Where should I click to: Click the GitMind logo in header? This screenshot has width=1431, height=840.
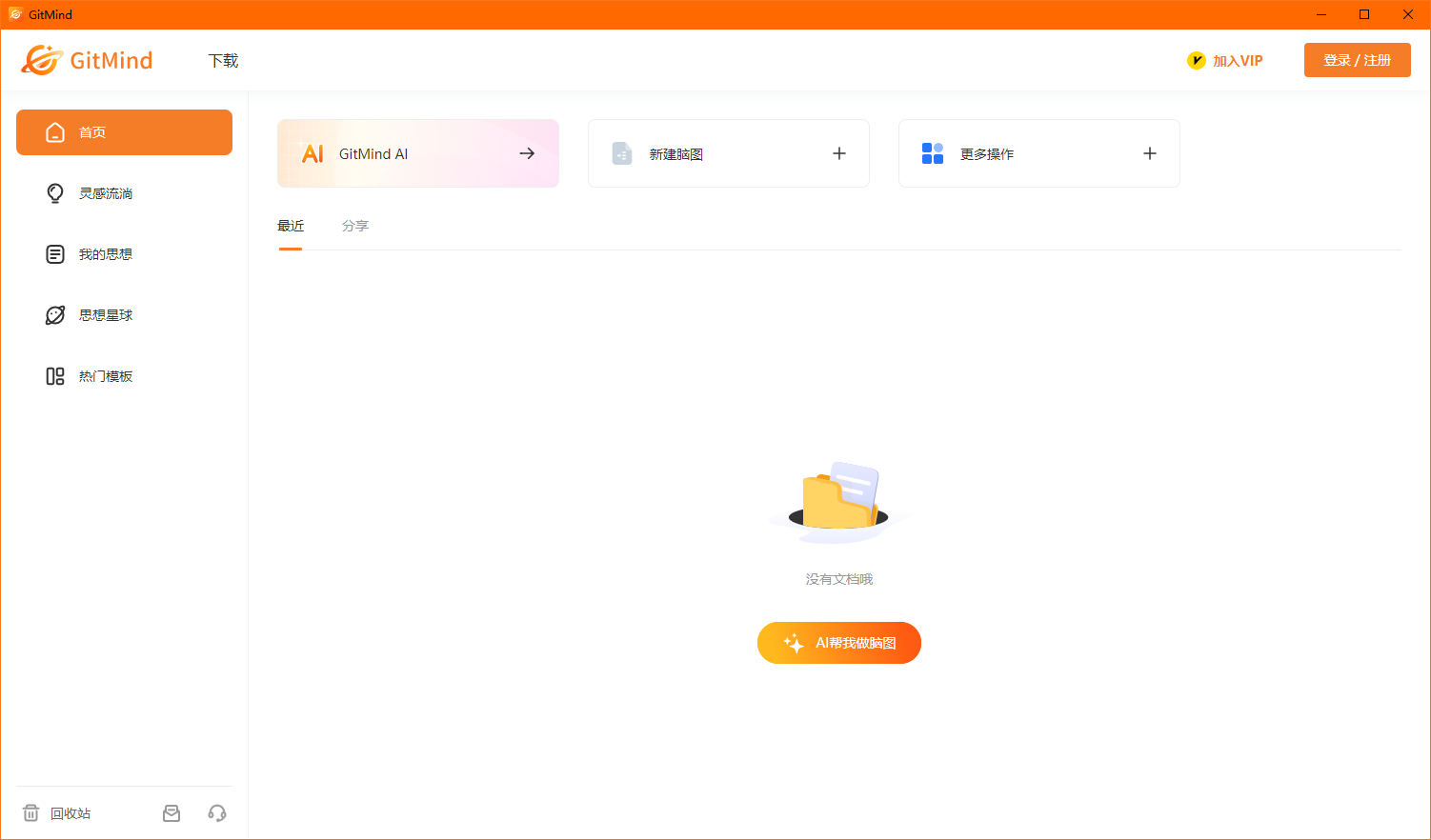pyautogui.click(x=87, y=60)
